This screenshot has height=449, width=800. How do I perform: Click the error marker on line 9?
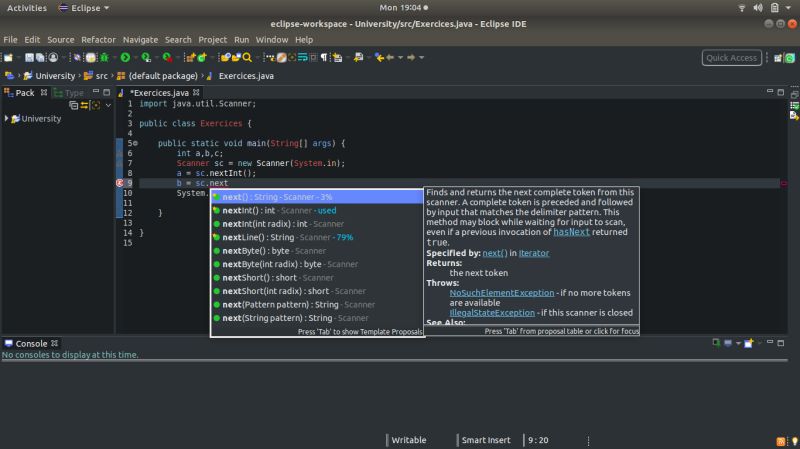(120, 183)
